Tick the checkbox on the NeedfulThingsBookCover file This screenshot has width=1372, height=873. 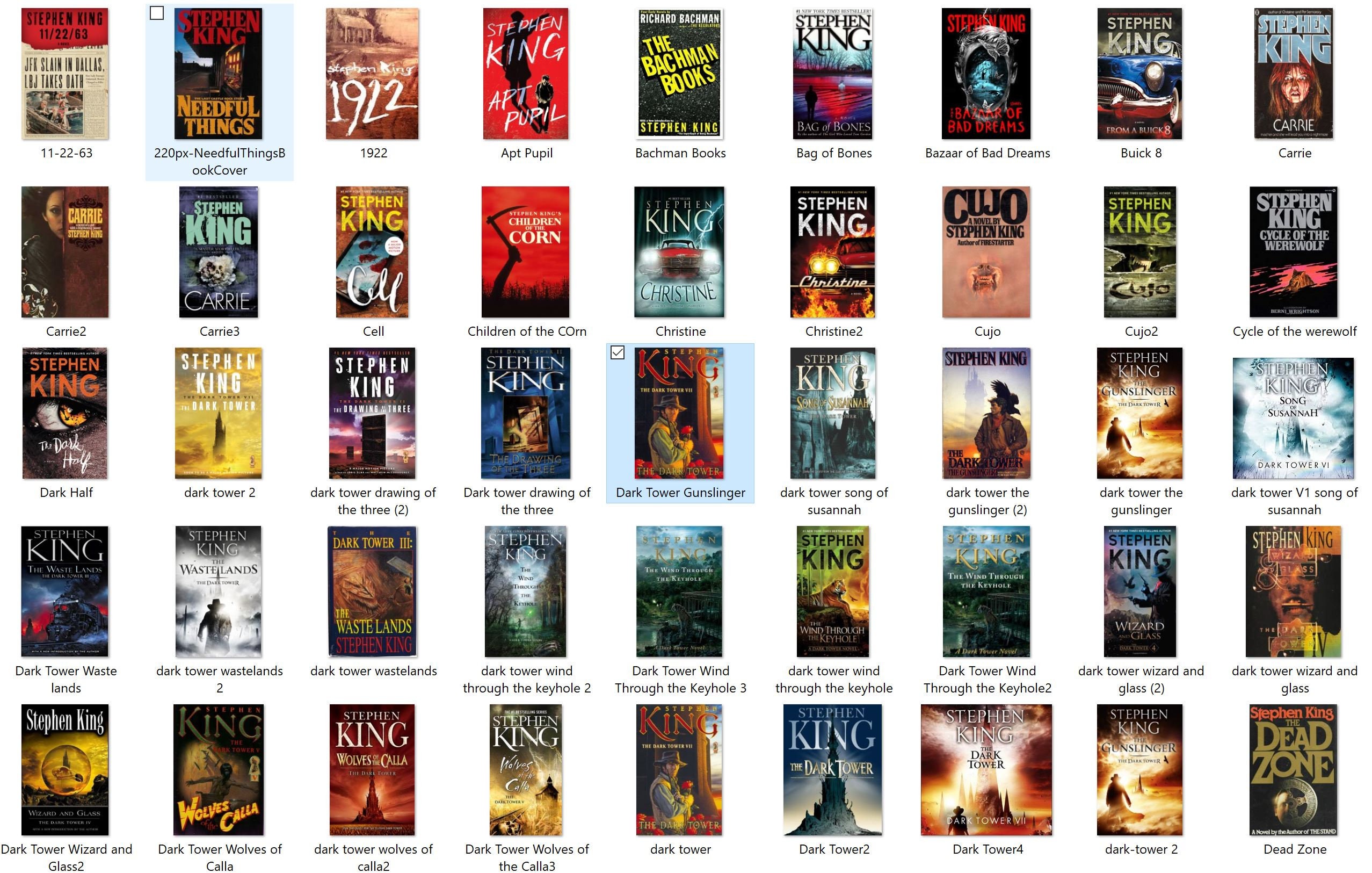point(157,13)
